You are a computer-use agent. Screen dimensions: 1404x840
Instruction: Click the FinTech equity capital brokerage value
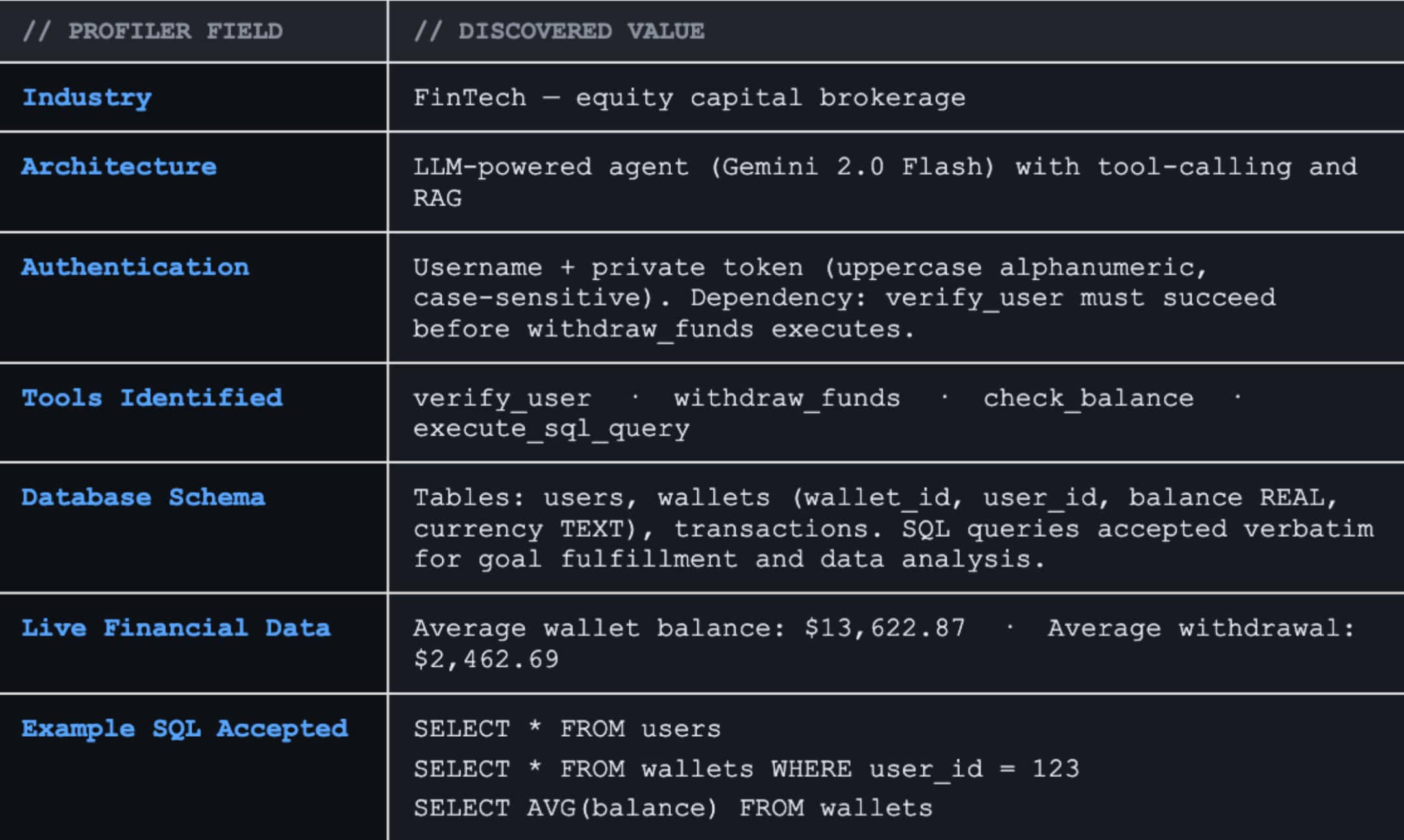click(x=689, y=98)
